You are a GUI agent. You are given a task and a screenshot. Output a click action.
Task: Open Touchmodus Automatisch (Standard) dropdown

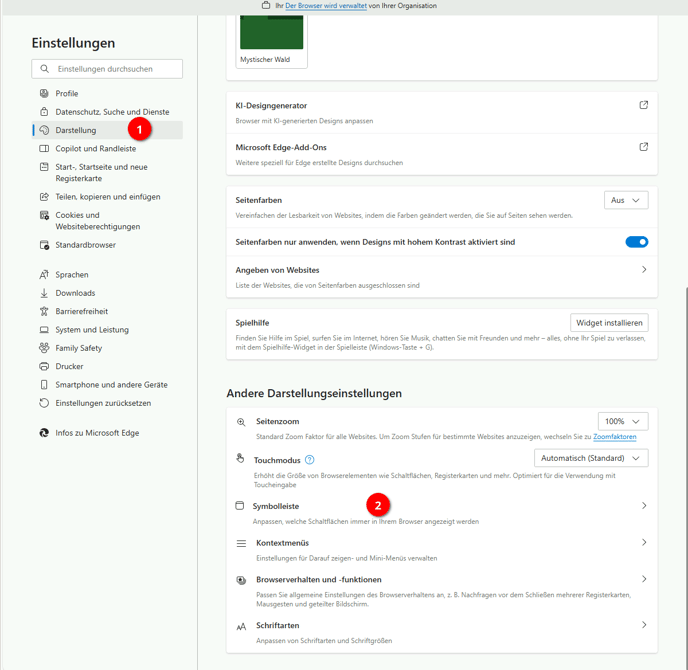tap(591, 458)
